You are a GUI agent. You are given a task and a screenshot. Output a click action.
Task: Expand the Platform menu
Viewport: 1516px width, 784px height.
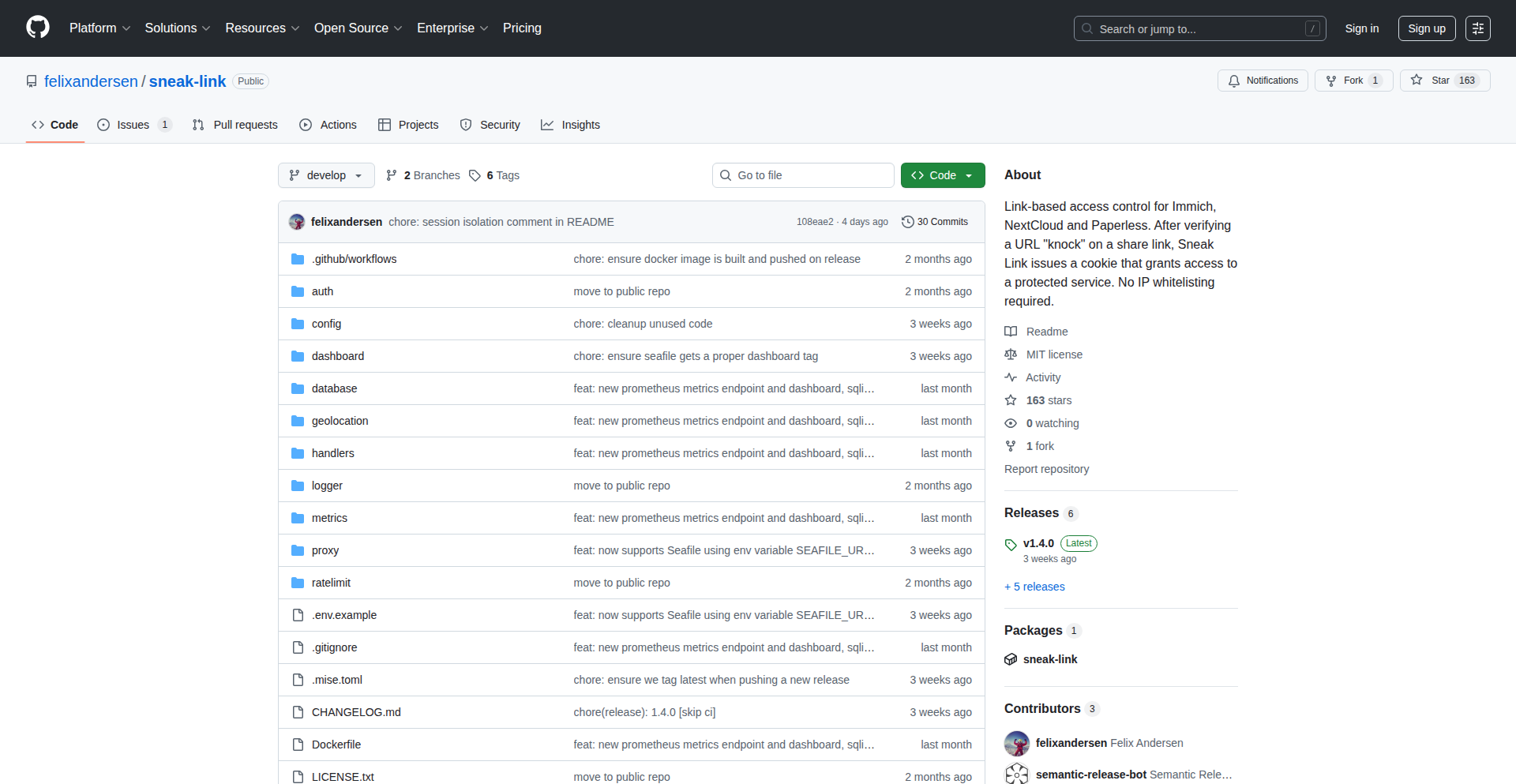click(99, 28)
